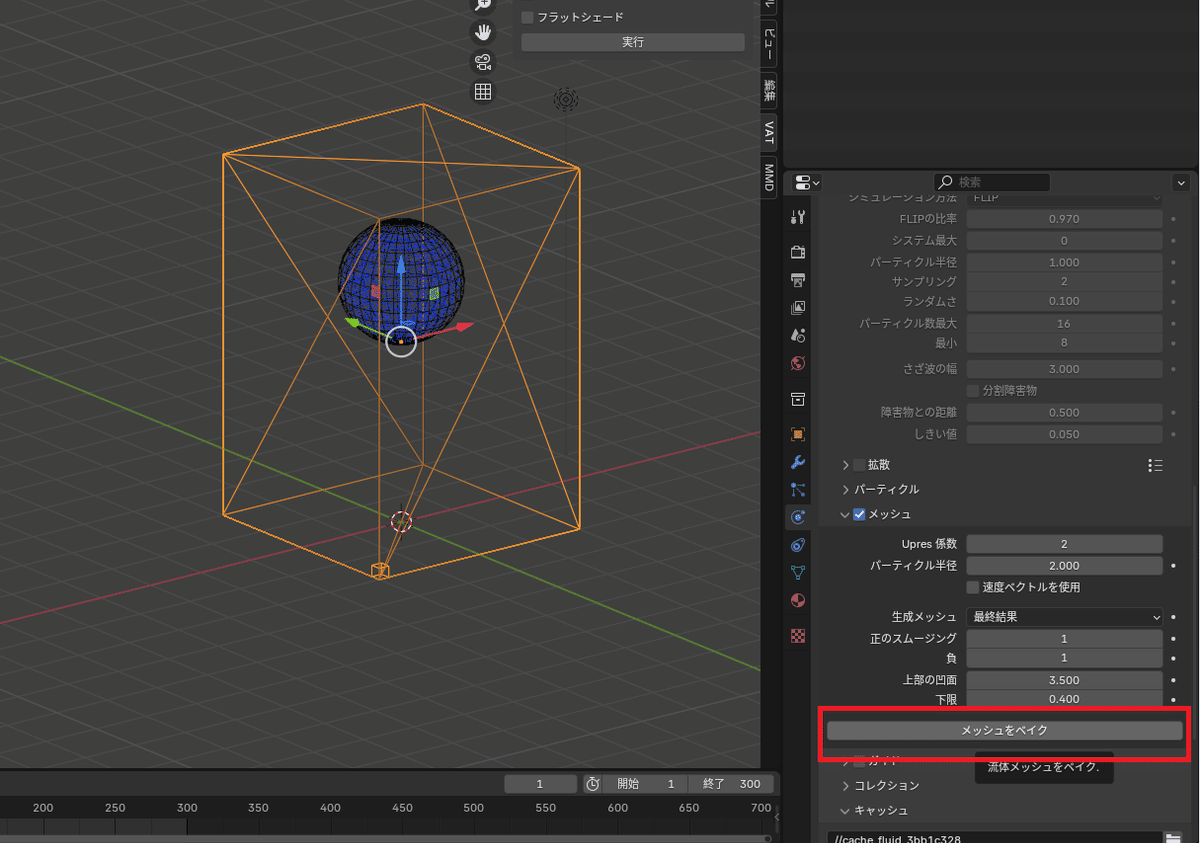Open the 生成メッシュ 最終結果 dropdown
1200x843 pixels.
point(1065,617)
